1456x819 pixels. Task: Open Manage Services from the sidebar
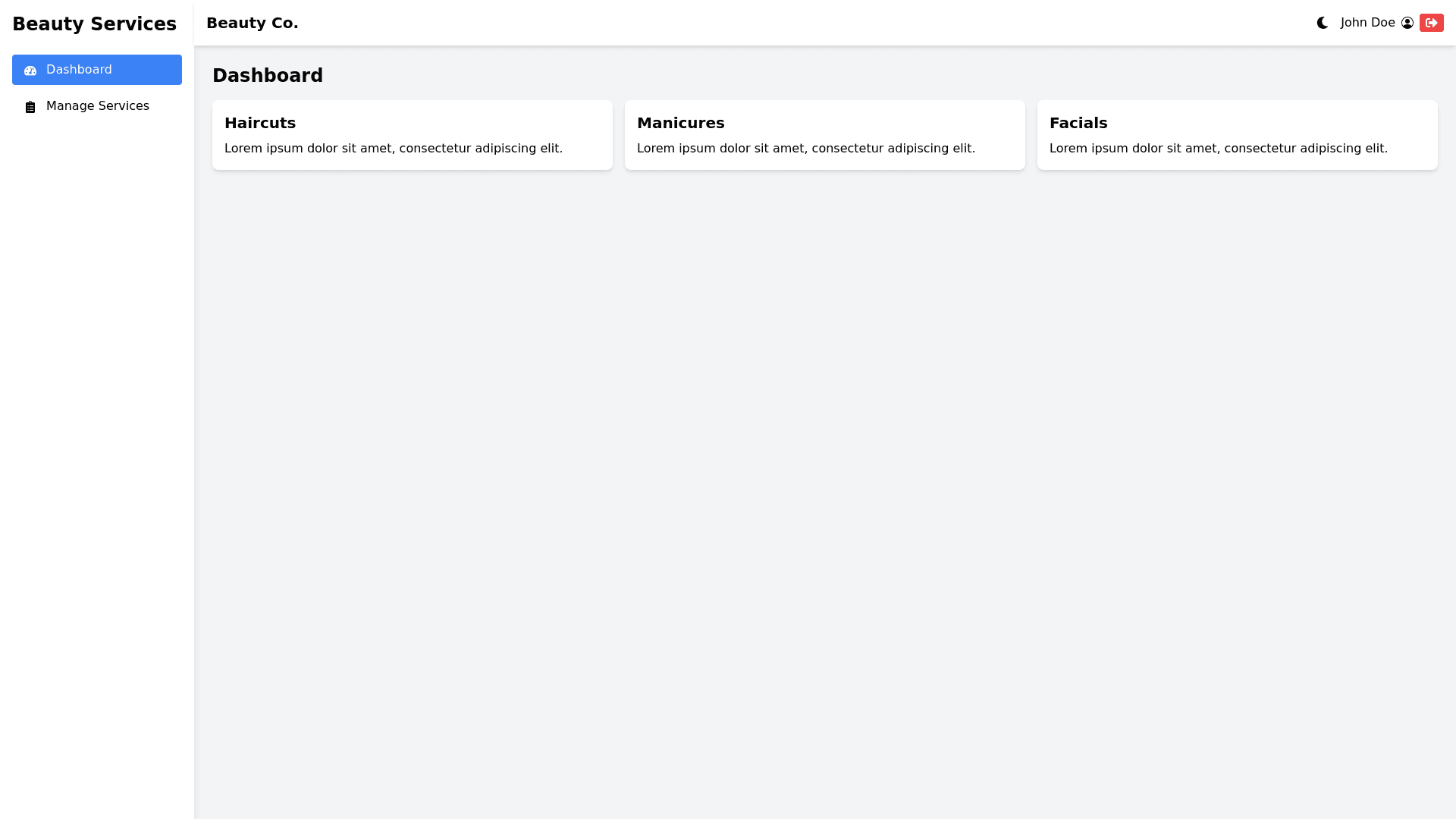click(x=97, y=106)
